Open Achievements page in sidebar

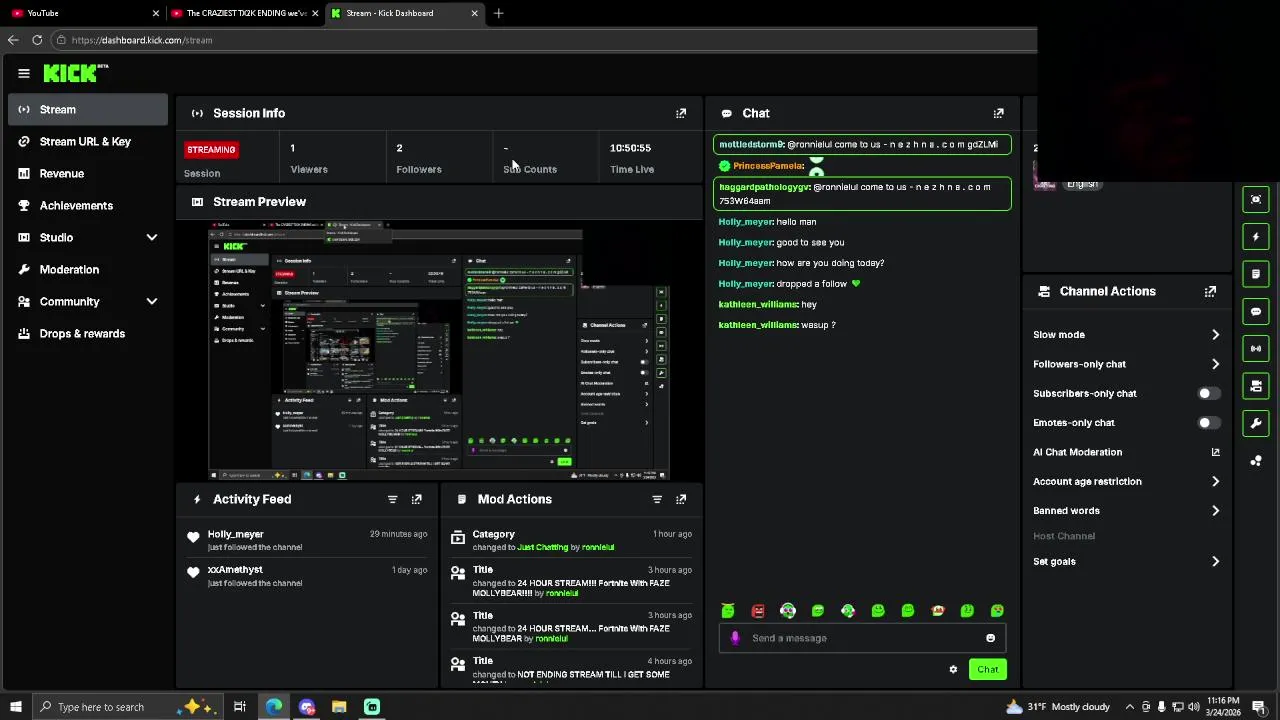(88, 205)
